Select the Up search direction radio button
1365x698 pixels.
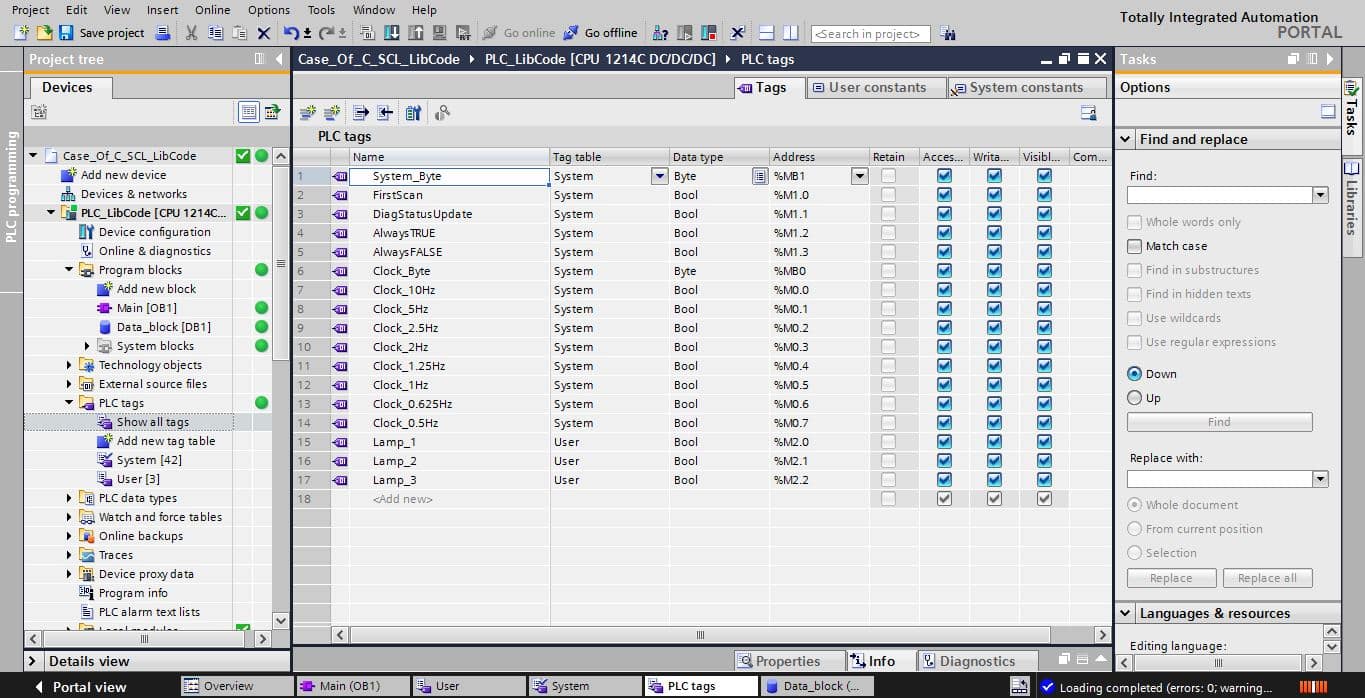1134,398
